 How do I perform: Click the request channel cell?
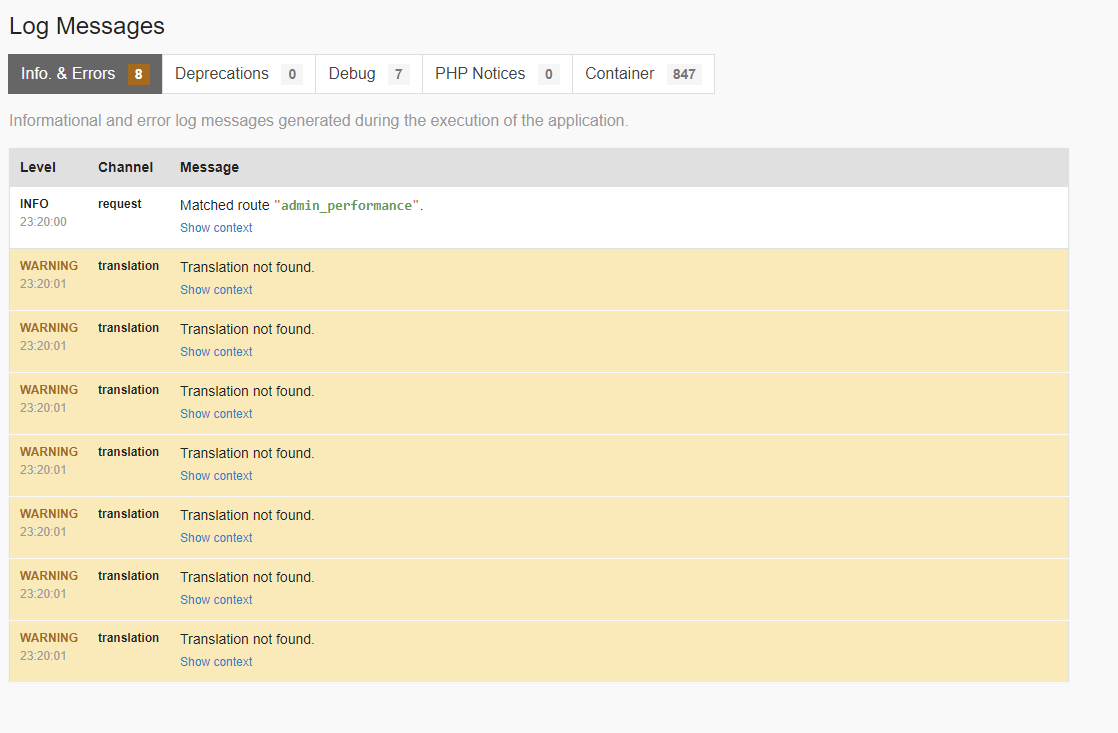pyautogui.click(x=120, y=204)
